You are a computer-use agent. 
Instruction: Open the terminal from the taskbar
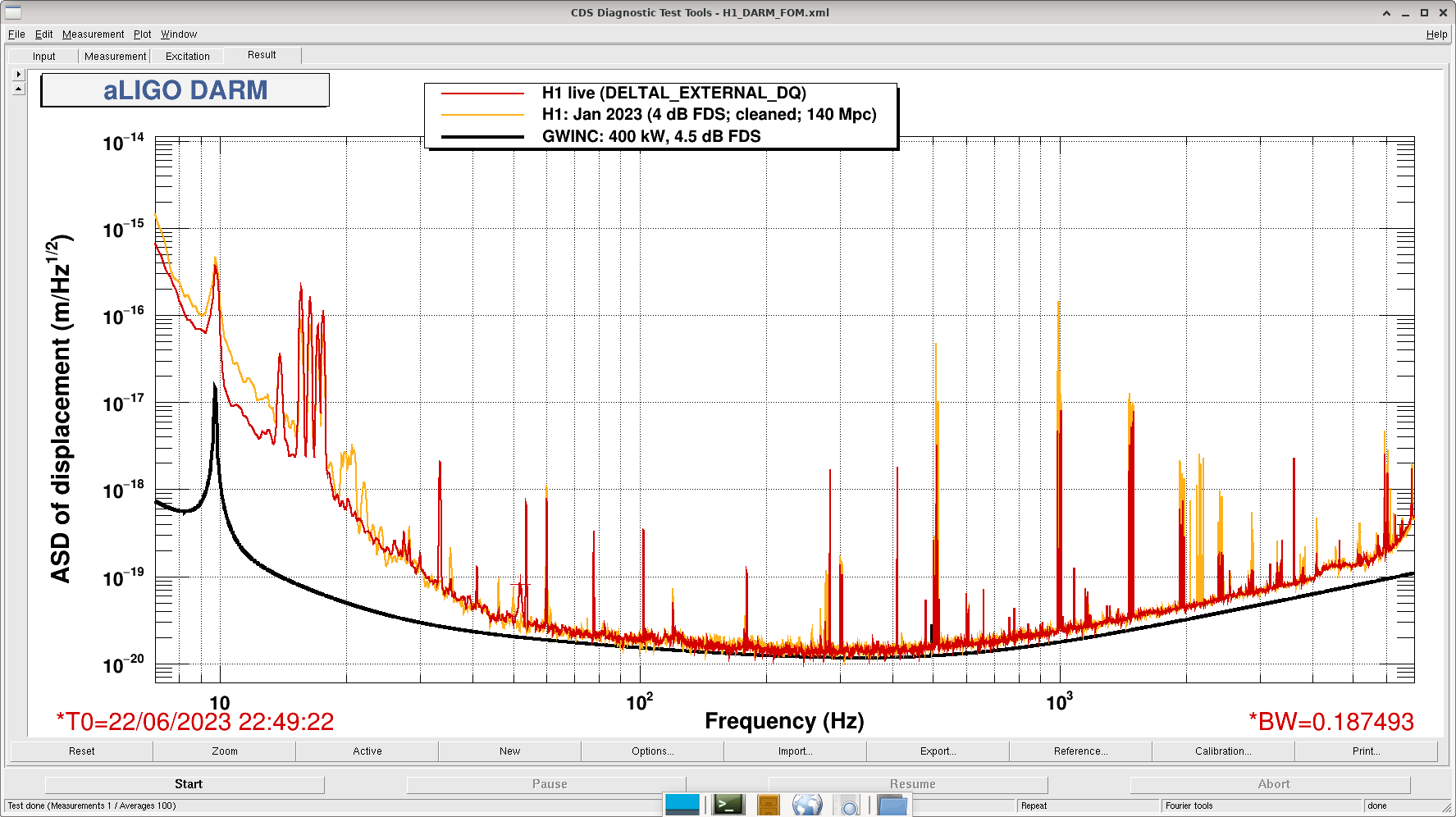[728, 805]
